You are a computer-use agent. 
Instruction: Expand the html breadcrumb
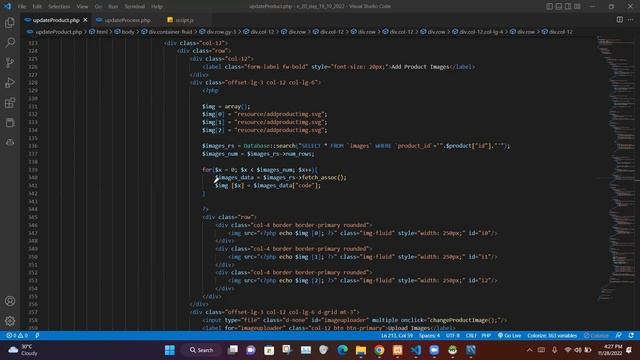tap(99, 32)
